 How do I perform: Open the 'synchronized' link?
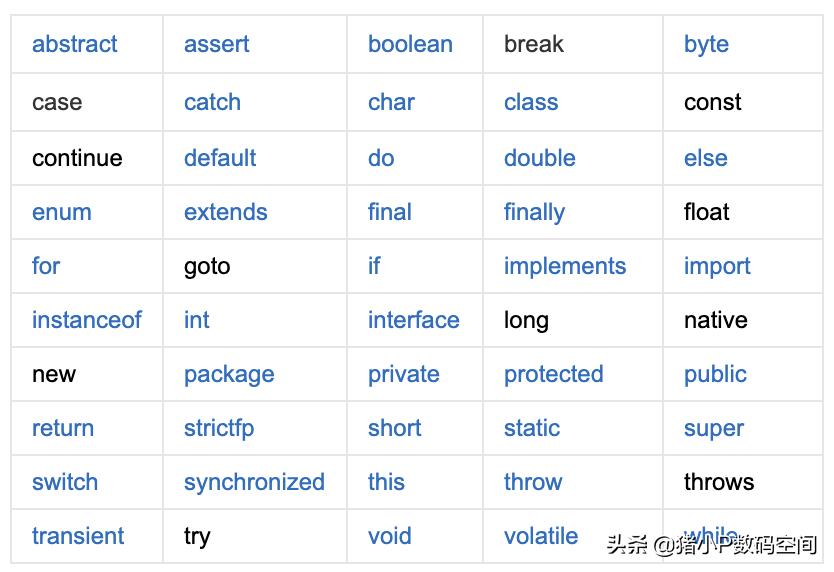pyautogui.click(x=254, y=482)
